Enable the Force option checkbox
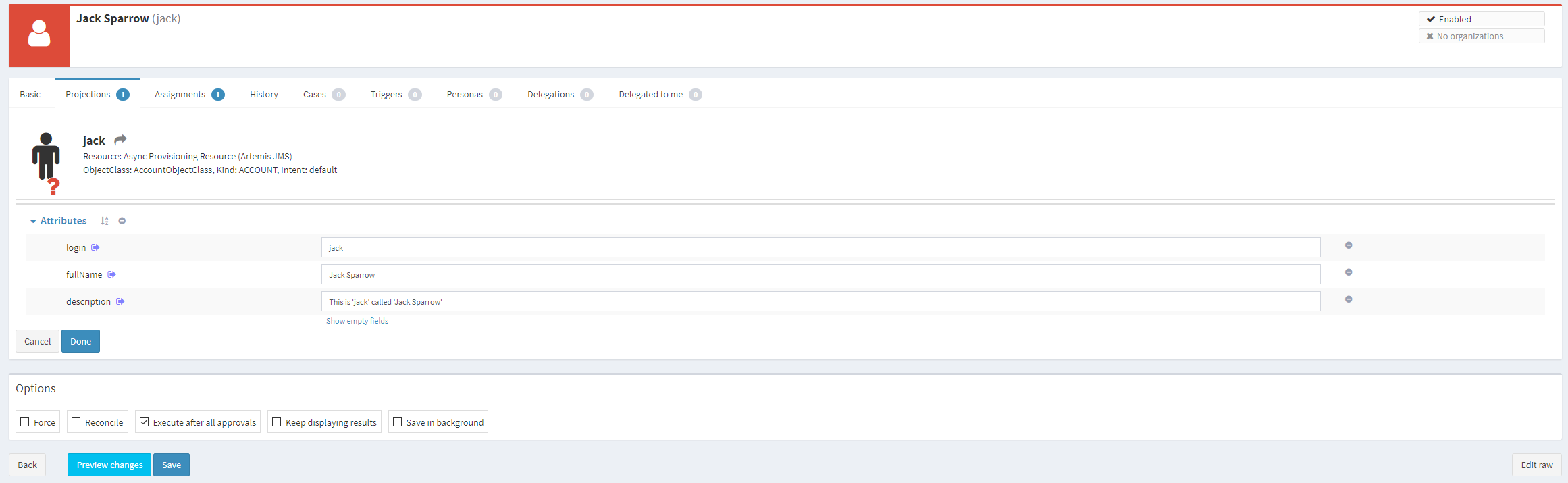Screen dimensions: 1568x483 pos(25,422)
